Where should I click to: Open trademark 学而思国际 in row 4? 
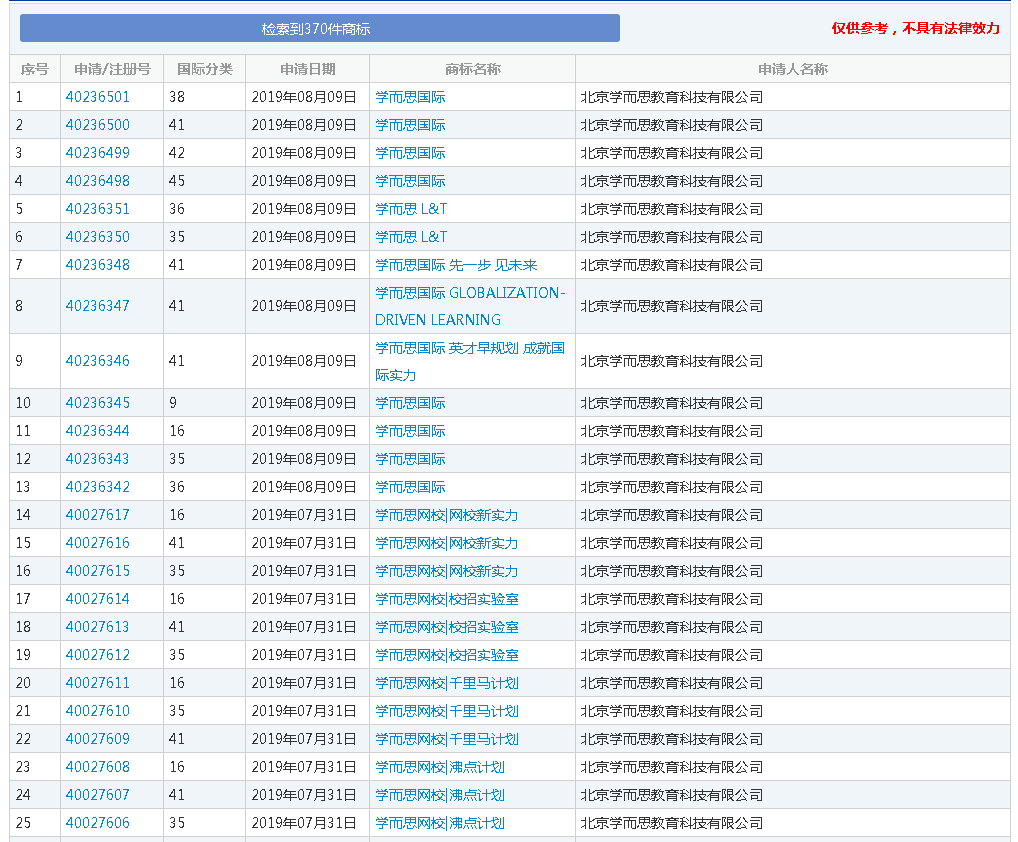click(x=410, y=180)
